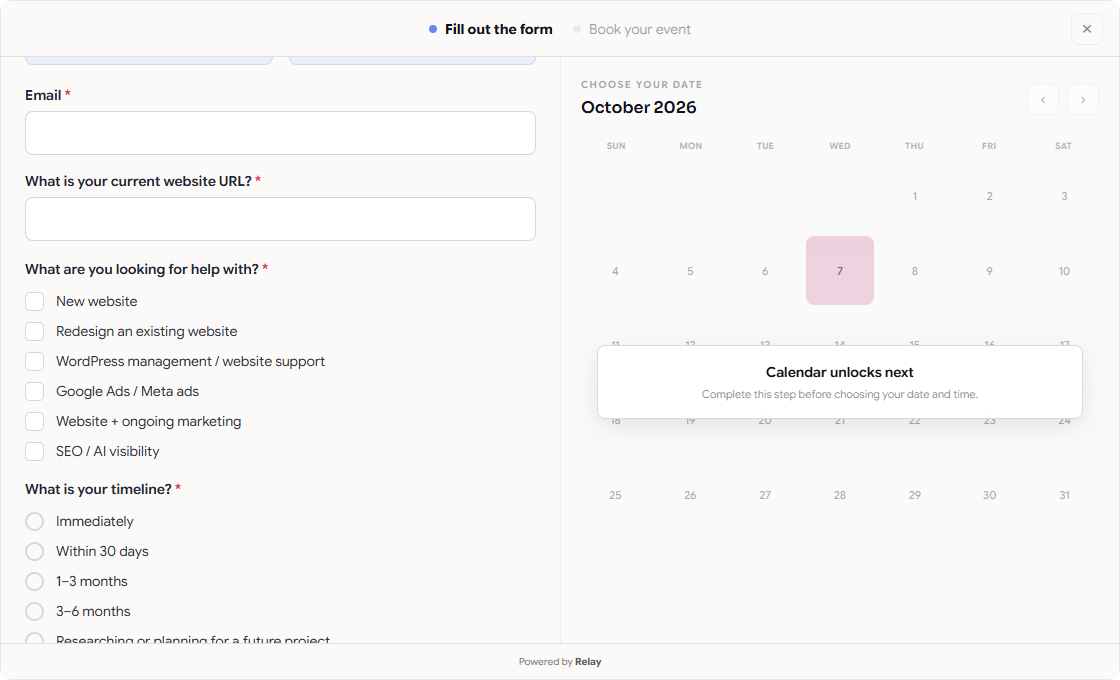Select October 27 on the calendar

click(765, 495)
